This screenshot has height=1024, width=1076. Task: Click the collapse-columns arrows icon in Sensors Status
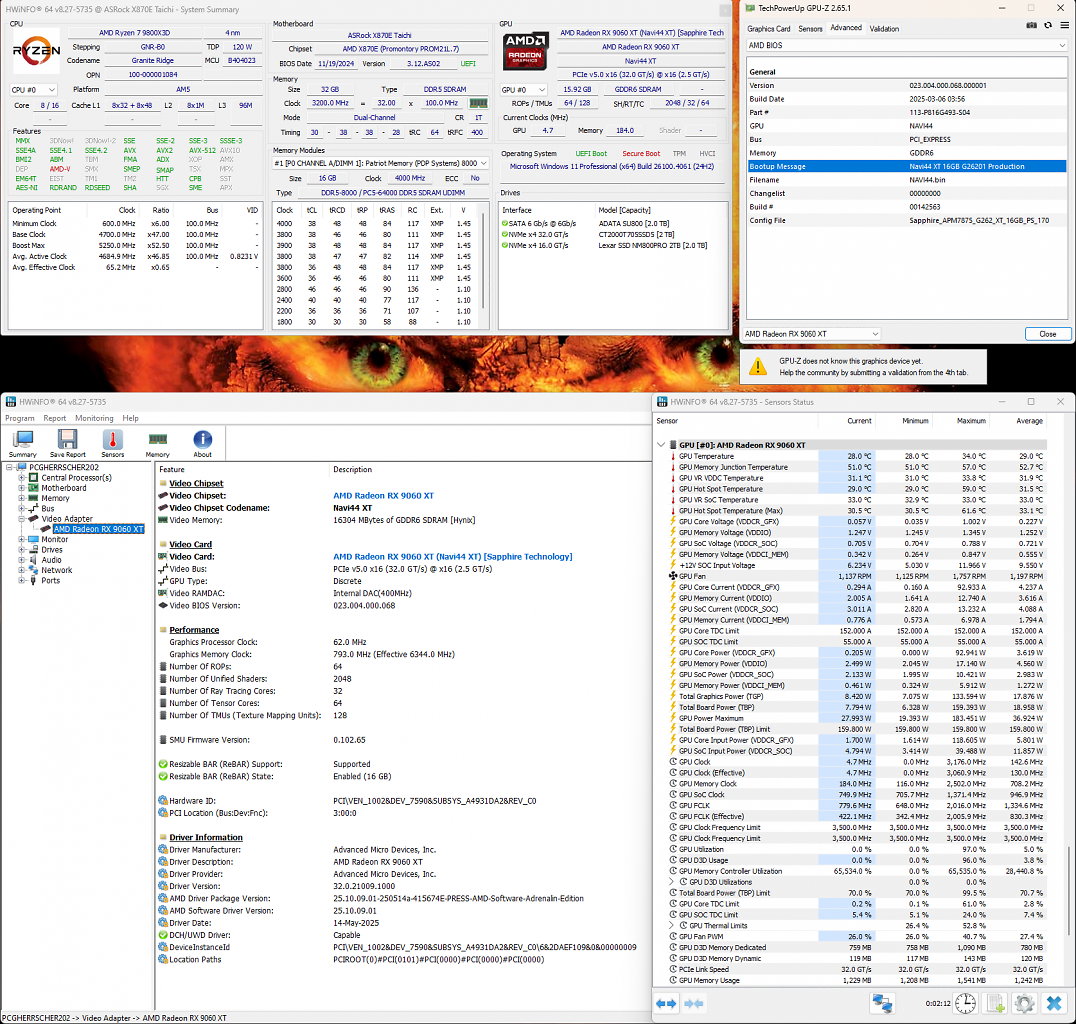click(694, 1003)
